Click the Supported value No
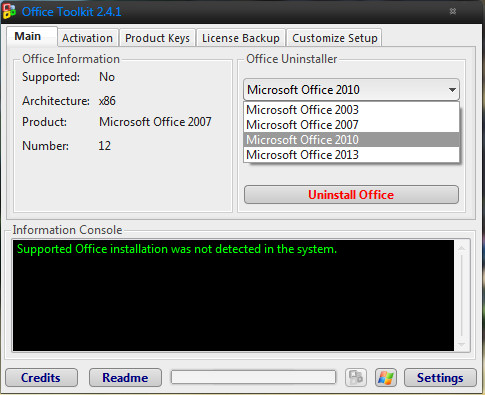 107,77
